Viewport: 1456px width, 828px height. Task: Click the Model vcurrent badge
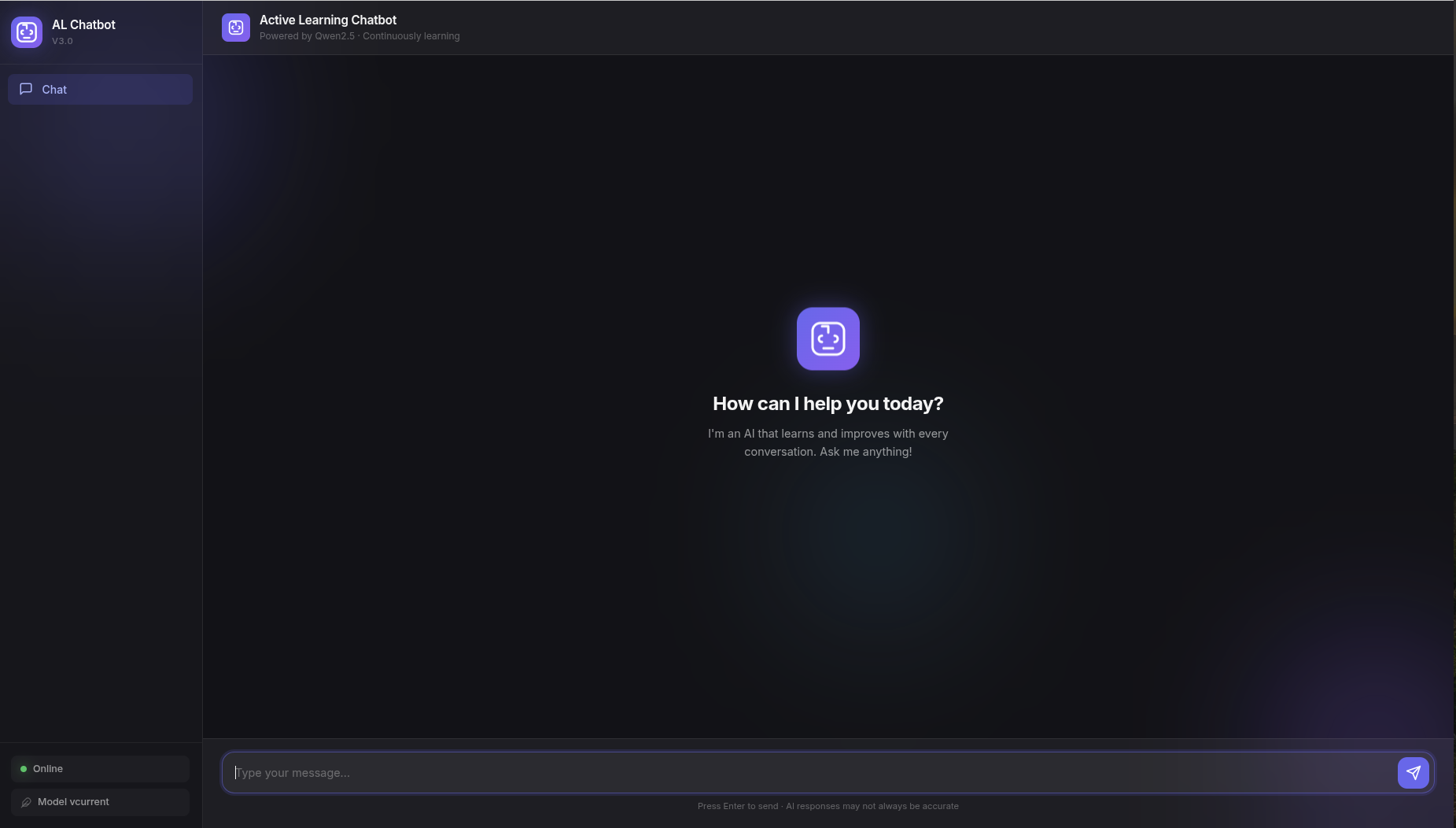pos(100,802)
